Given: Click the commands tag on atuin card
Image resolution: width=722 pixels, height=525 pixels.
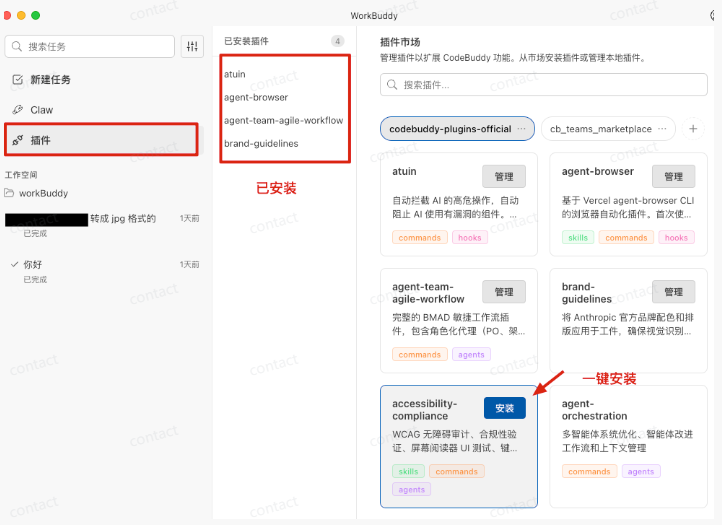Looking at the screenshot, I should tap(419, 238).
